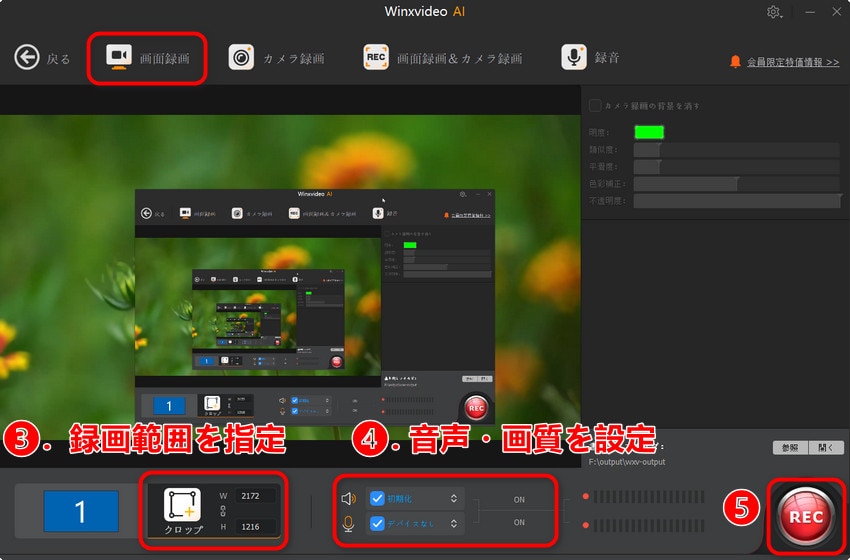Expand the デバイスなし microphone dropdown

tap(453, 524)
